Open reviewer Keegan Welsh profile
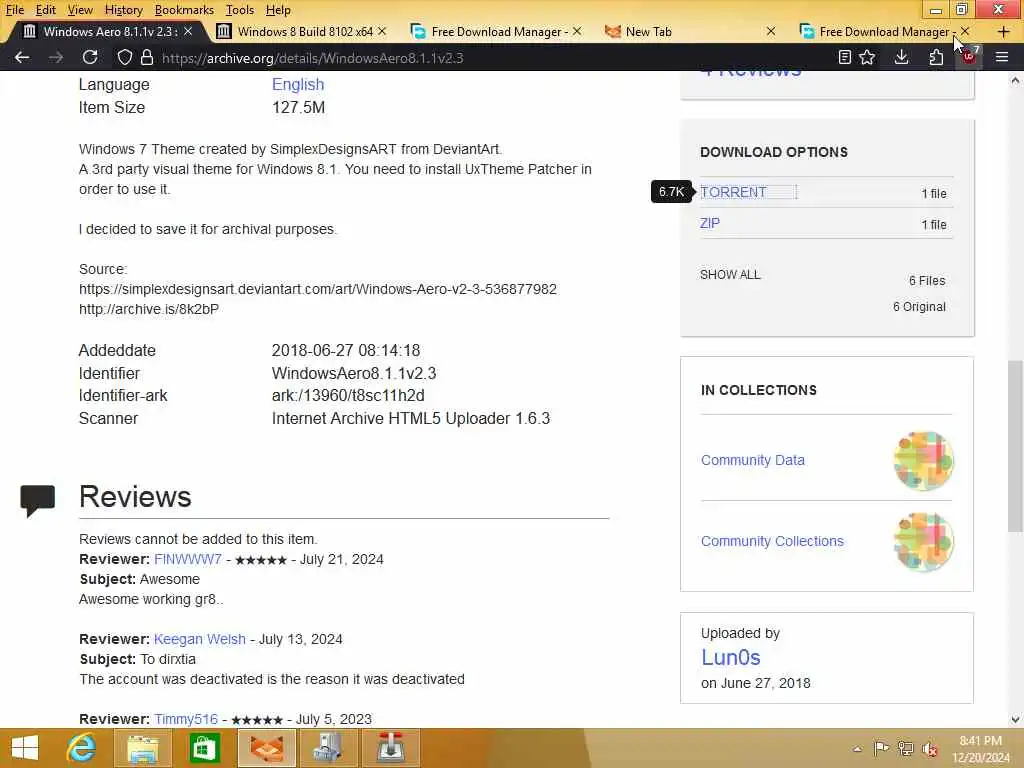 pyautogui.click(x=200, y=639)
